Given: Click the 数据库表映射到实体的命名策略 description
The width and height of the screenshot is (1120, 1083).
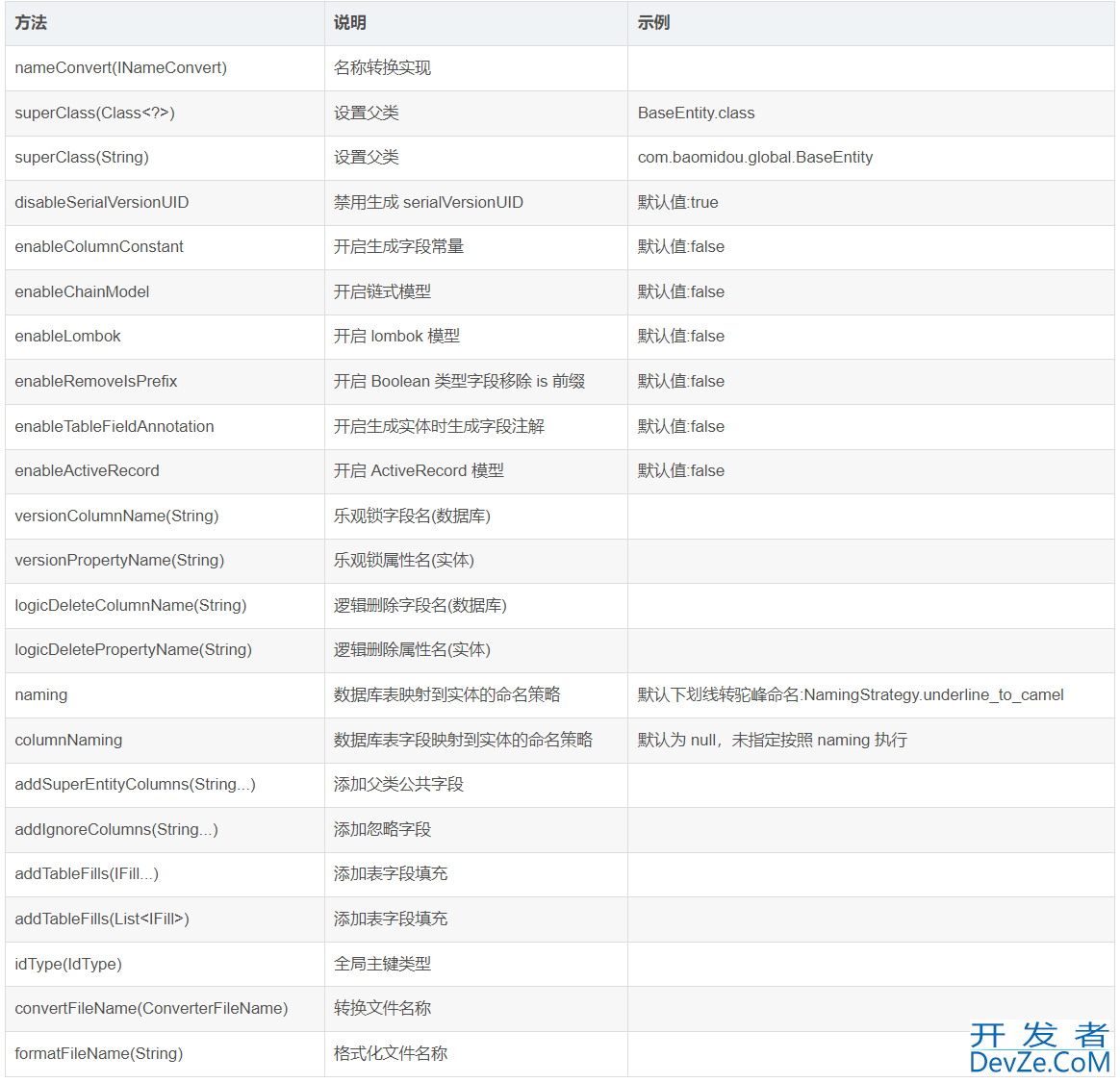Looking at the screenshot, I should [447, 694].
